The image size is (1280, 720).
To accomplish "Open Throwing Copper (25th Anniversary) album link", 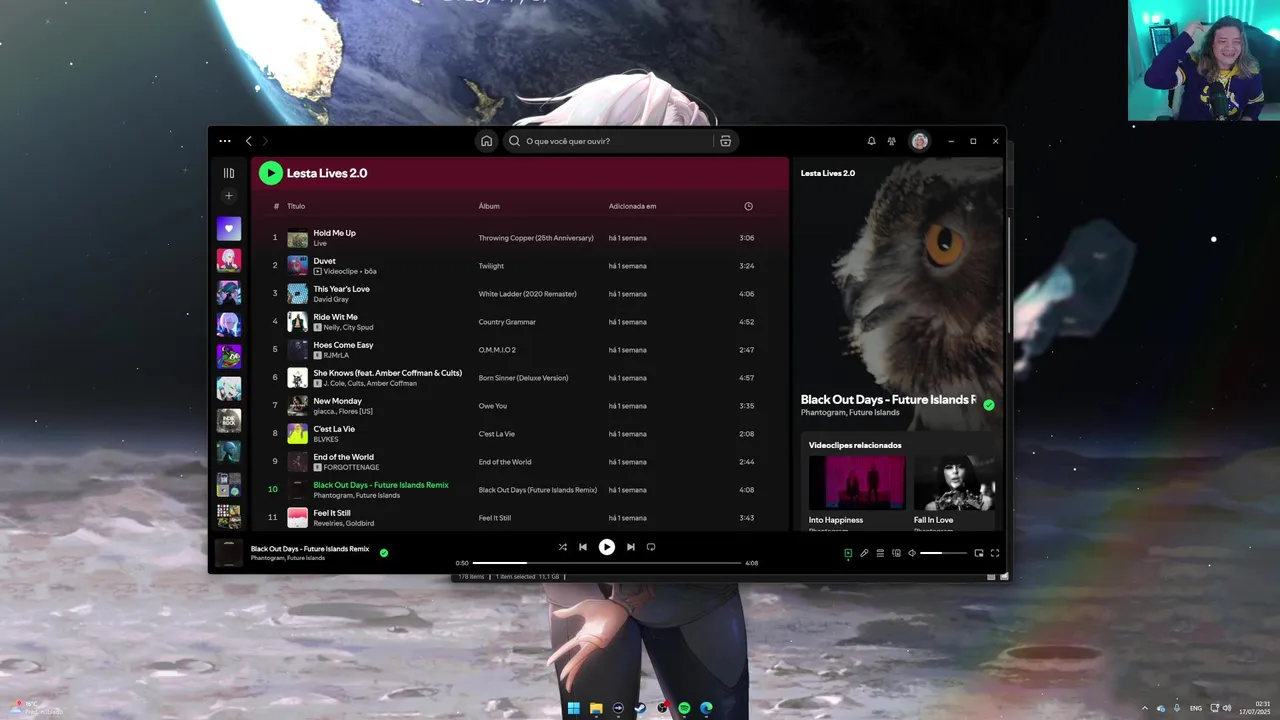I will coord(536,238).
